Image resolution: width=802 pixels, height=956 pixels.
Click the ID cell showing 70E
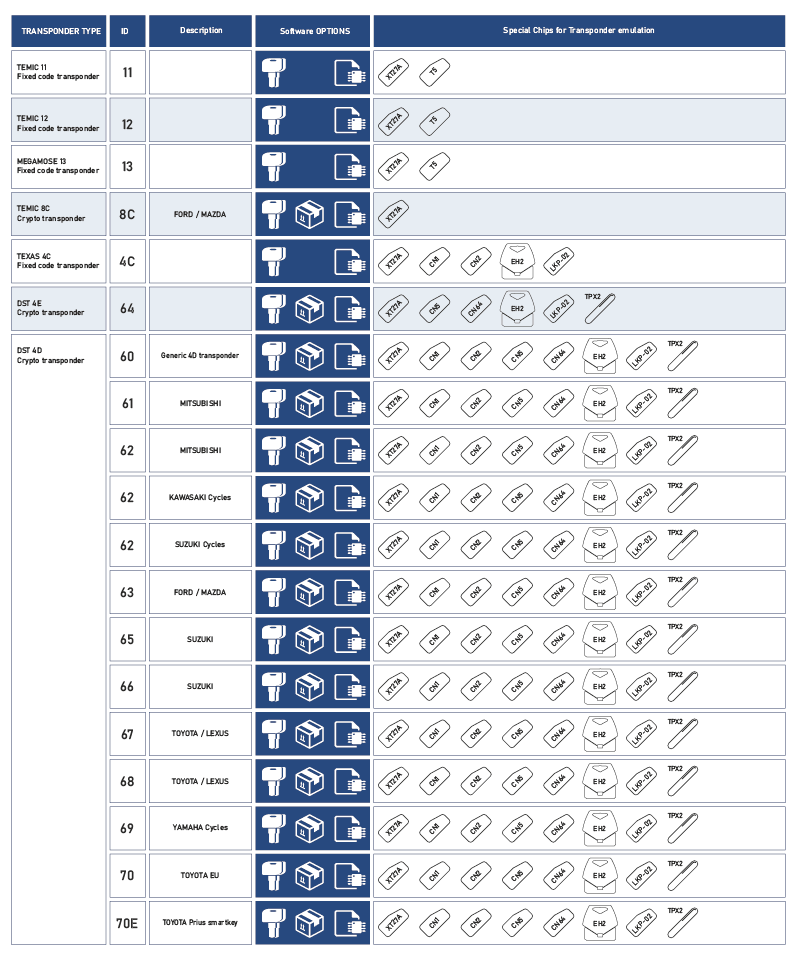pos(127,923)
